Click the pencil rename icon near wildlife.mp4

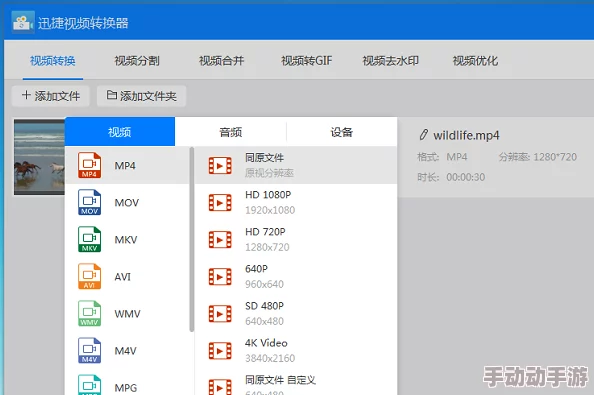pos(424,135)
